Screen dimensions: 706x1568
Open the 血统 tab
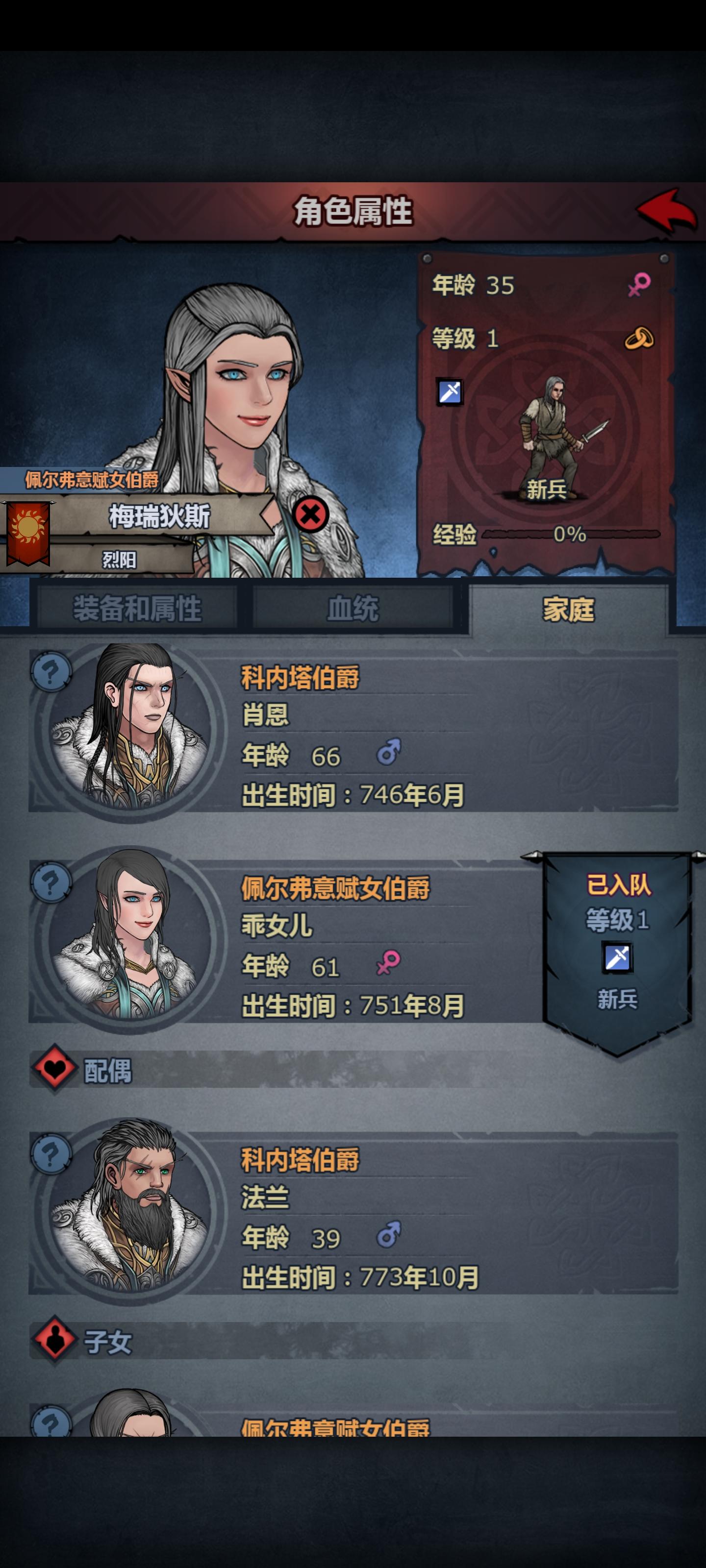click(353, 609)
